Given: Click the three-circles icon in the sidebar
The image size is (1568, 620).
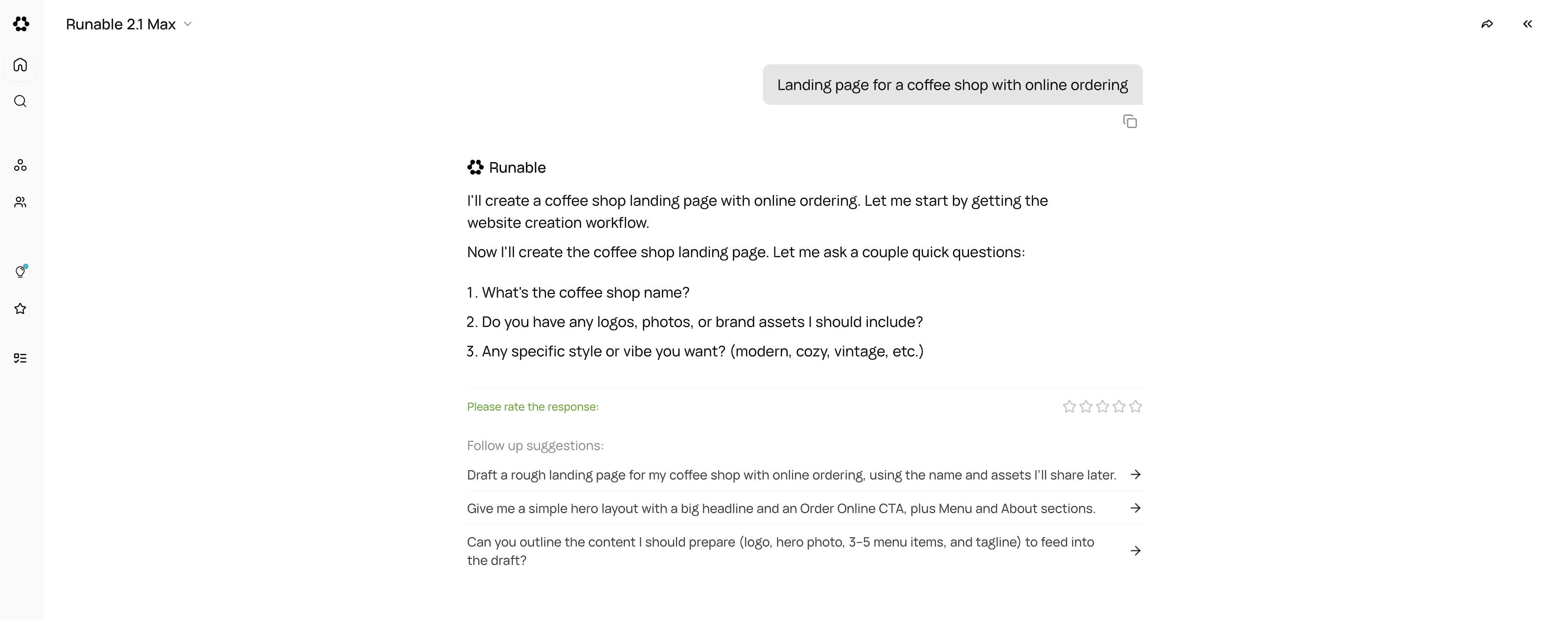Looking at the screenshot, I should pyautogui.click(x=20, y=165).
